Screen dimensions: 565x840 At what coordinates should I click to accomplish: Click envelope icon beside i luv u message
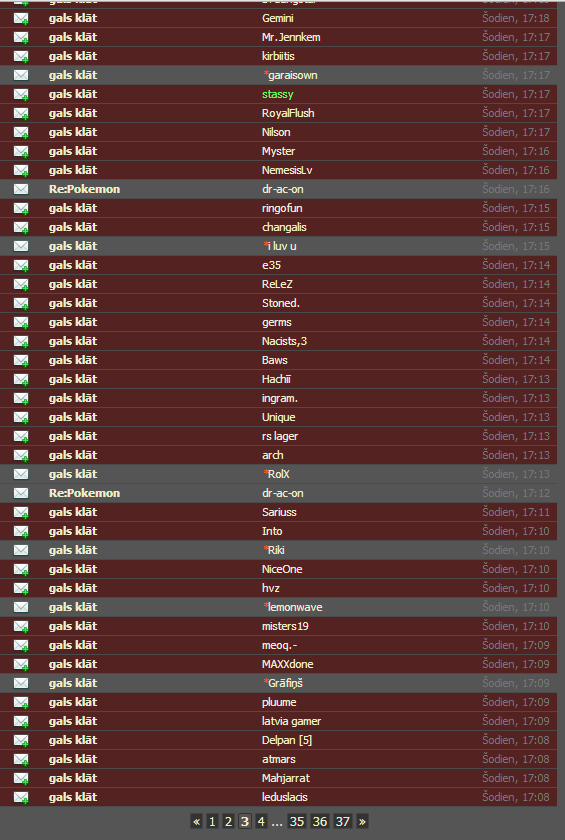click(21, 246)
